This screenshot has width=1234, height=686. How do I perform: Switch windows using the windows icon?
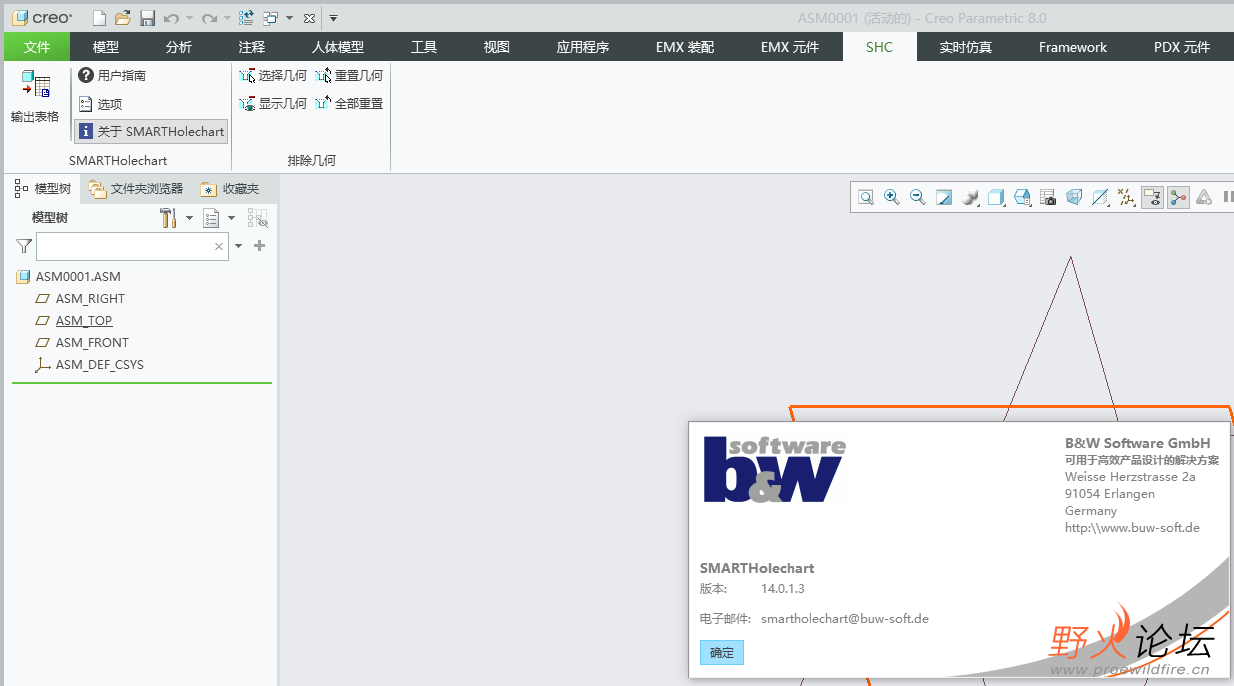[x=271, y=18]
